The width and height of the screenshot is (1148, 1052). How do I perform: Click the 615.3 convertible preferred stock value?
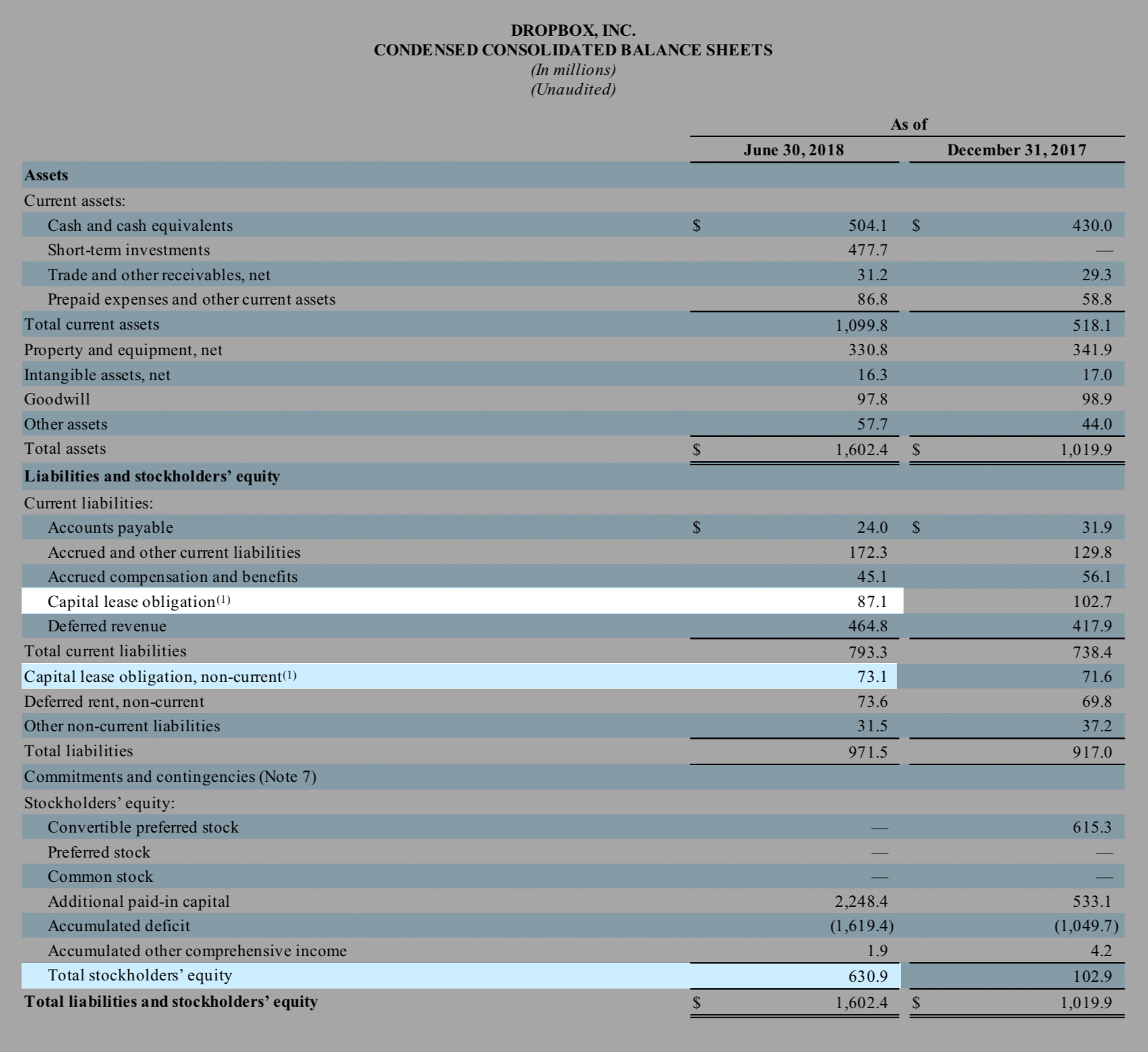pos(1092,827)
